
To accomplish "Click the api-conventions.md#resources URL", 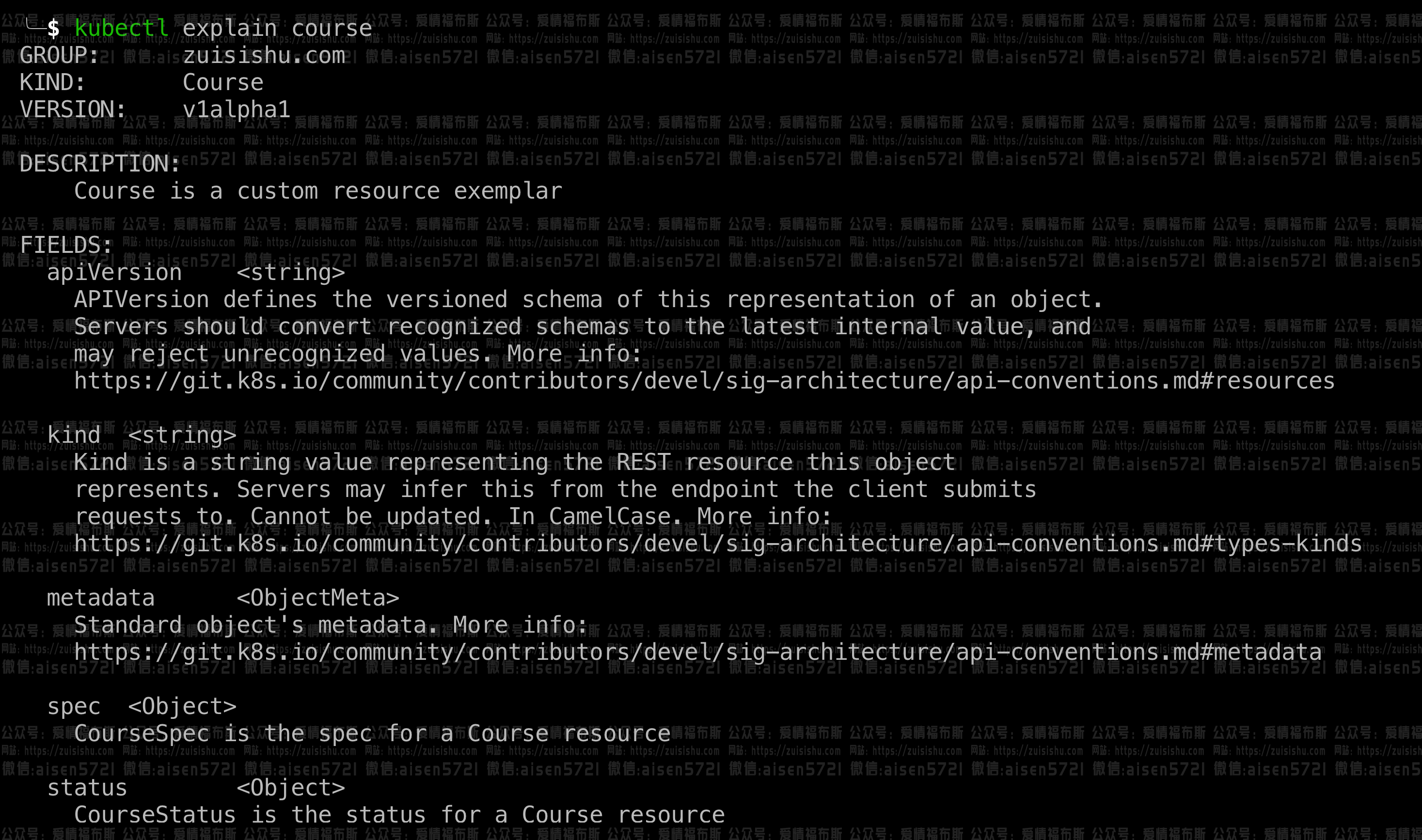I will [x=704, y=381].
